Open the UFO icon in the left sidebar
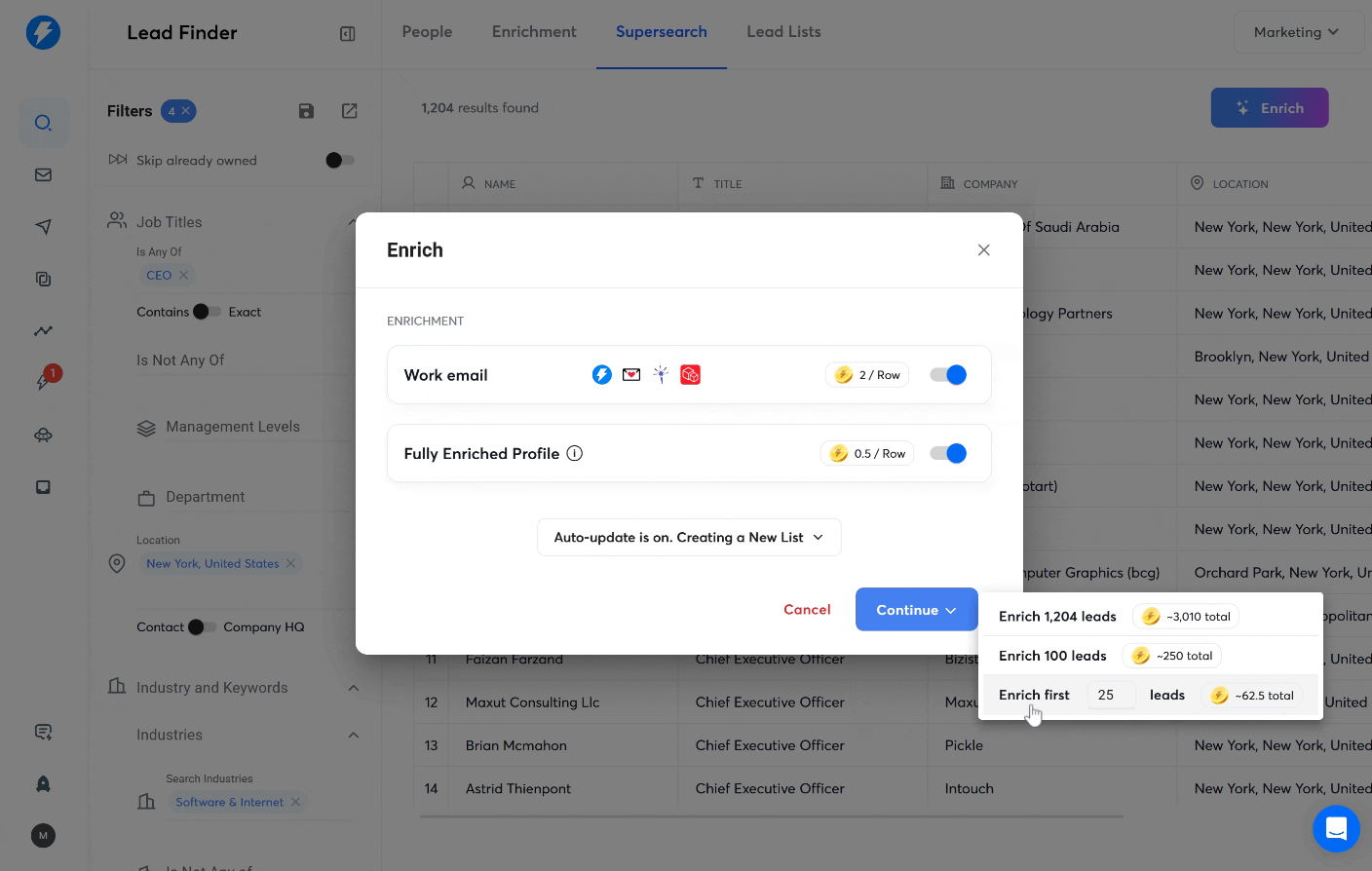 click(43, 435)
